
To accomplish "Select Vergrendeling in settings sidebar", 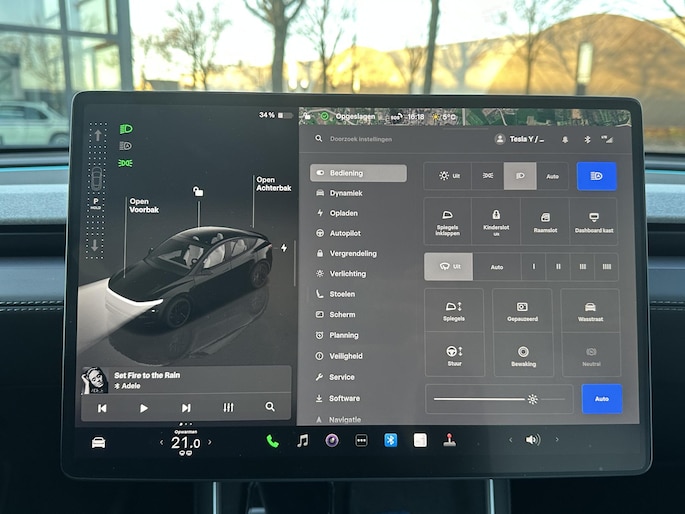I will pyautogui.click(x=352, y=253).
